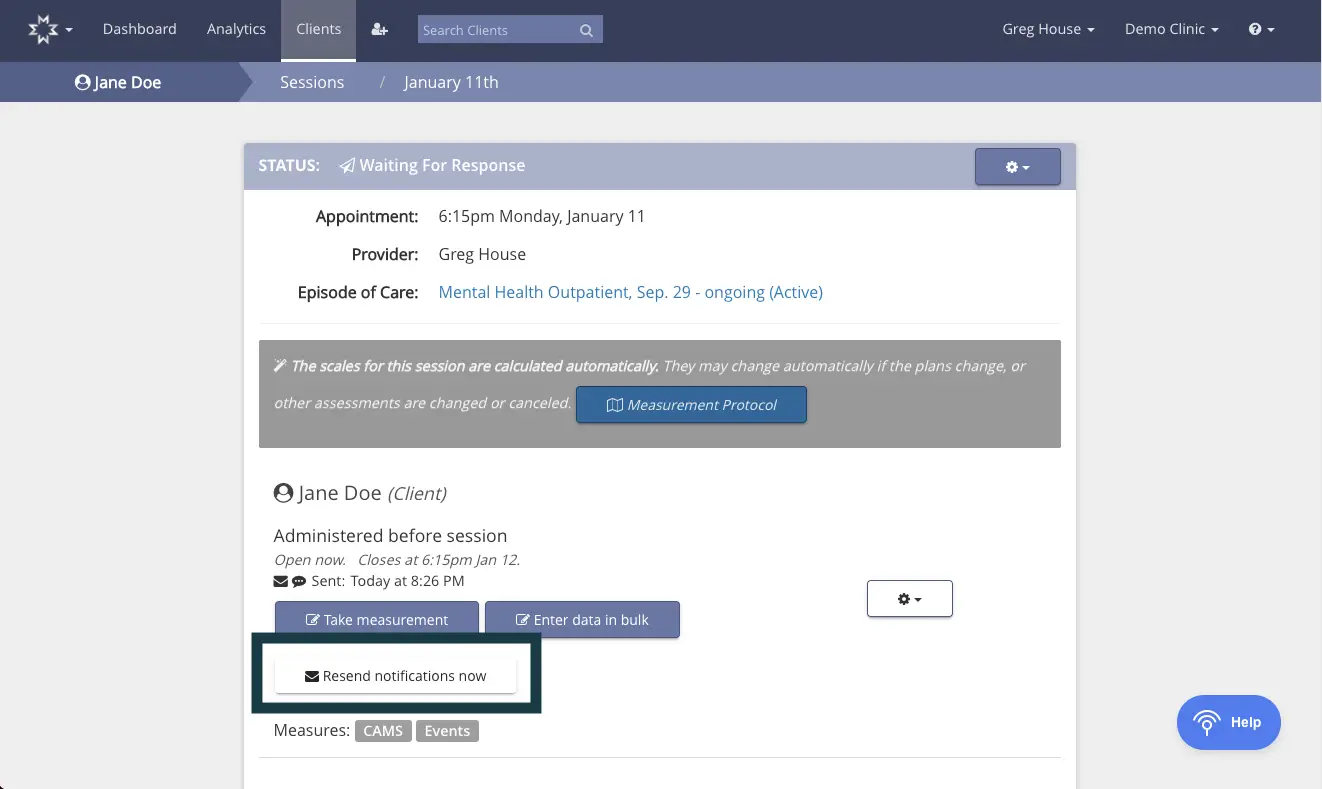1322x789 pixels.
Task: Open the Demo Clinic switcher dropdown
Action: (x=1171, y=29)
